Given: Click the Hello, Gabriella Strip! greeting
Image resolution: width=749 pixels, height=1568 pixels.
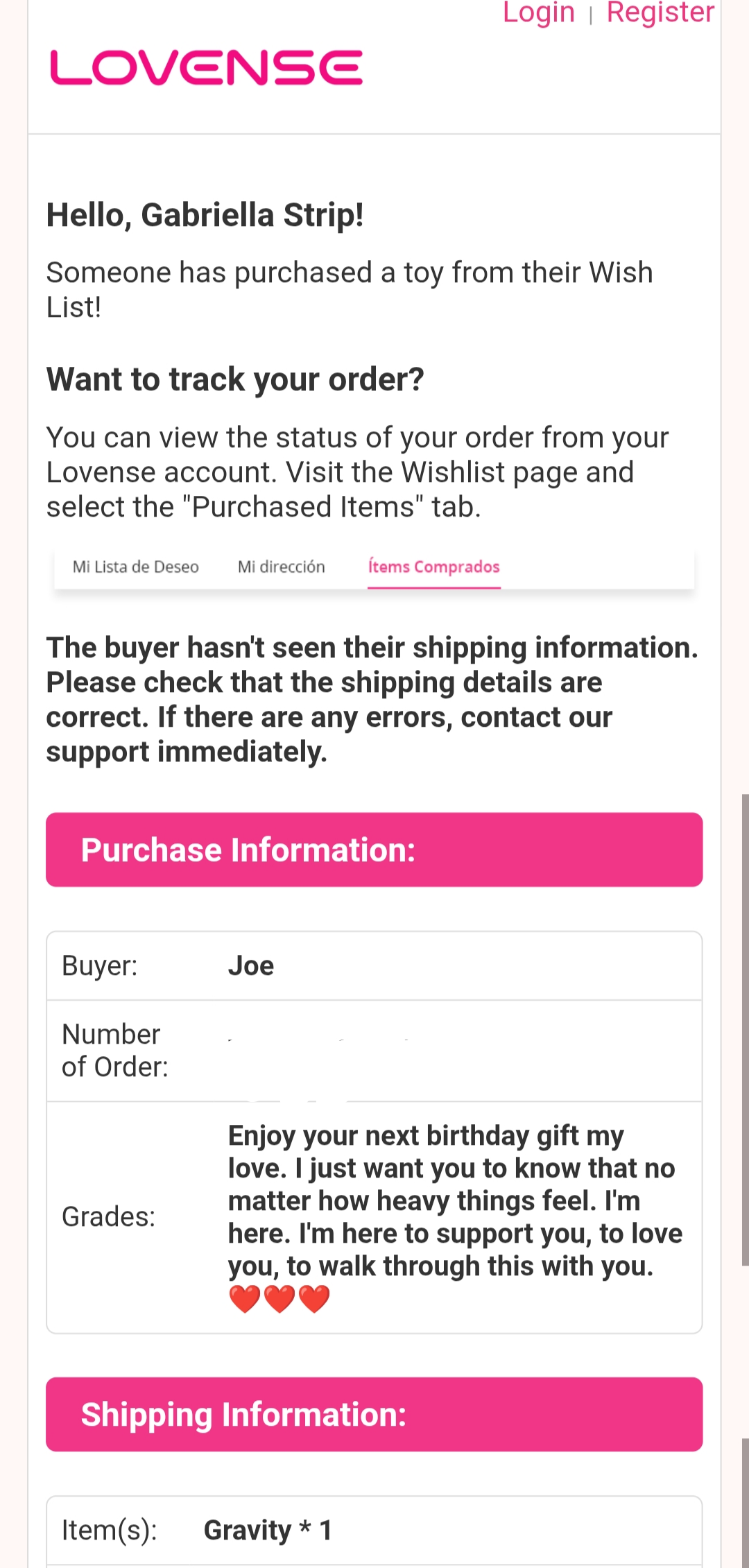Looking at the screenshot, I should (205, 215).
